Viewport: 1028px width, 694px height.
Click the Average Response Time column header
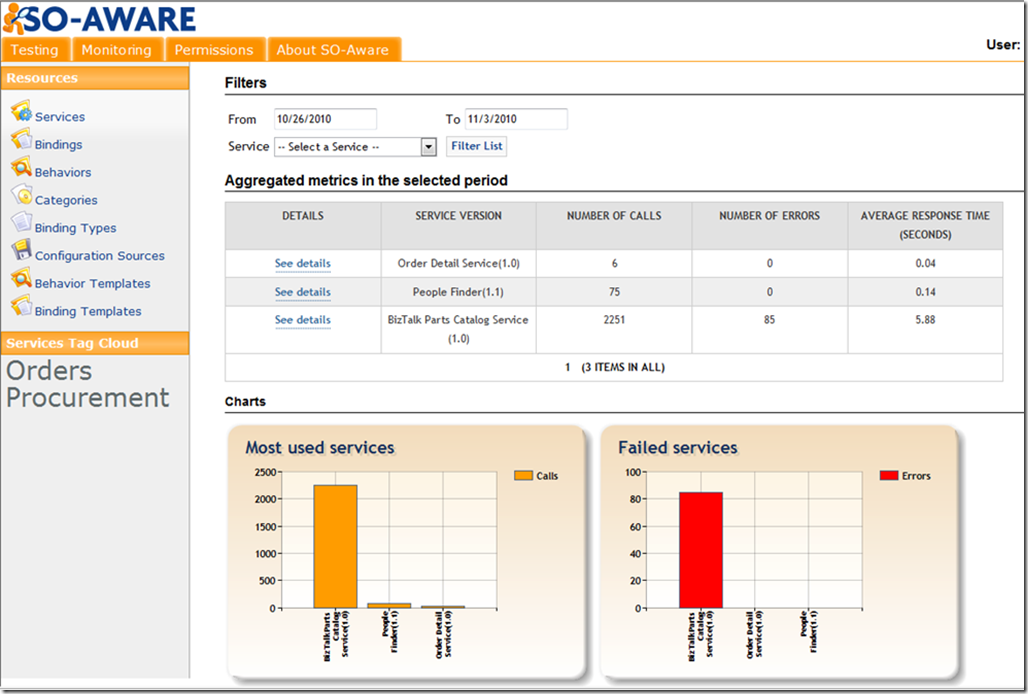[x=925, y=225]
